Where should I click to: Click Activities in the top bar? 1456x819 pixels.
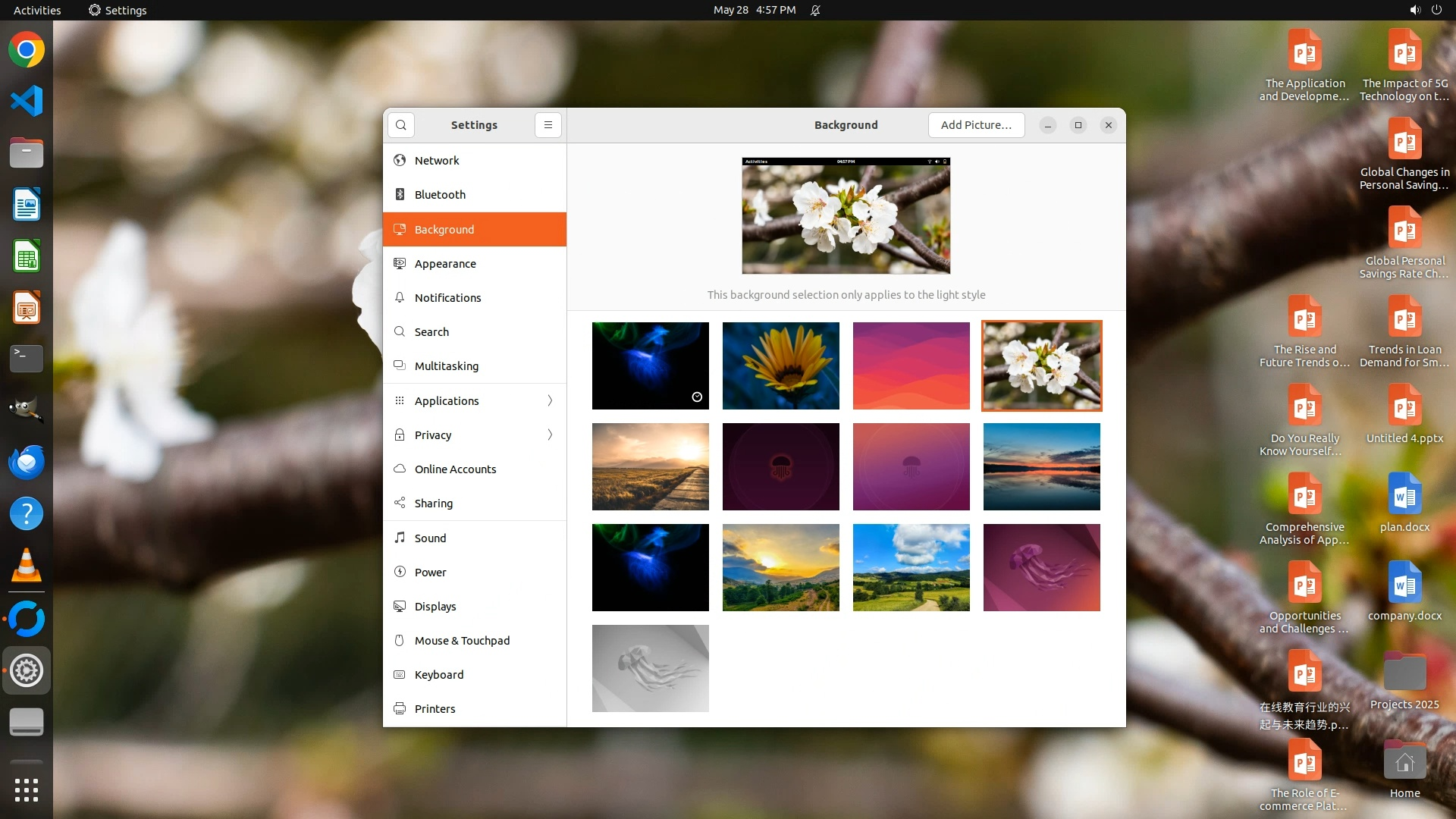point(37,10)
